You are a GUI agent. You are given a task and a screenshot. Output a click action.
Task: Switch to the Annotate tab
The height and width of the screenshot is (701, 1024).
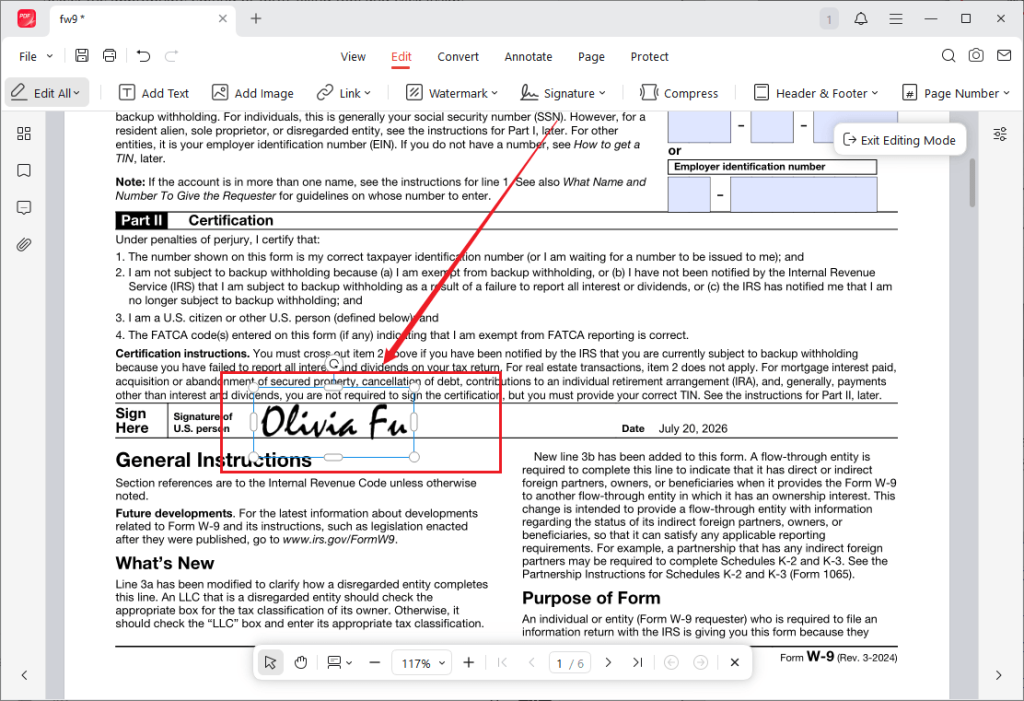coord(528,57)
